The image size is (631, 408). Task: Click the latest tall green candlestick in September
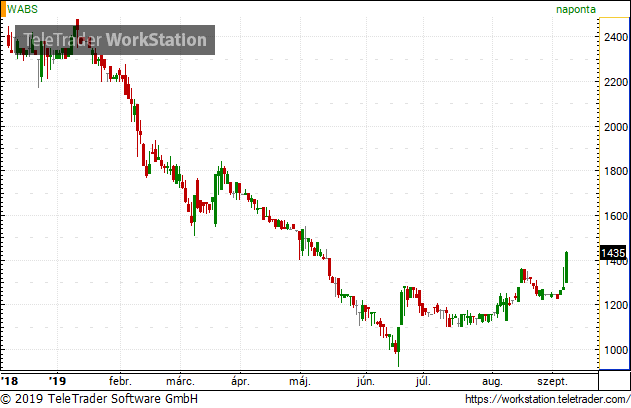coord(566,267)
